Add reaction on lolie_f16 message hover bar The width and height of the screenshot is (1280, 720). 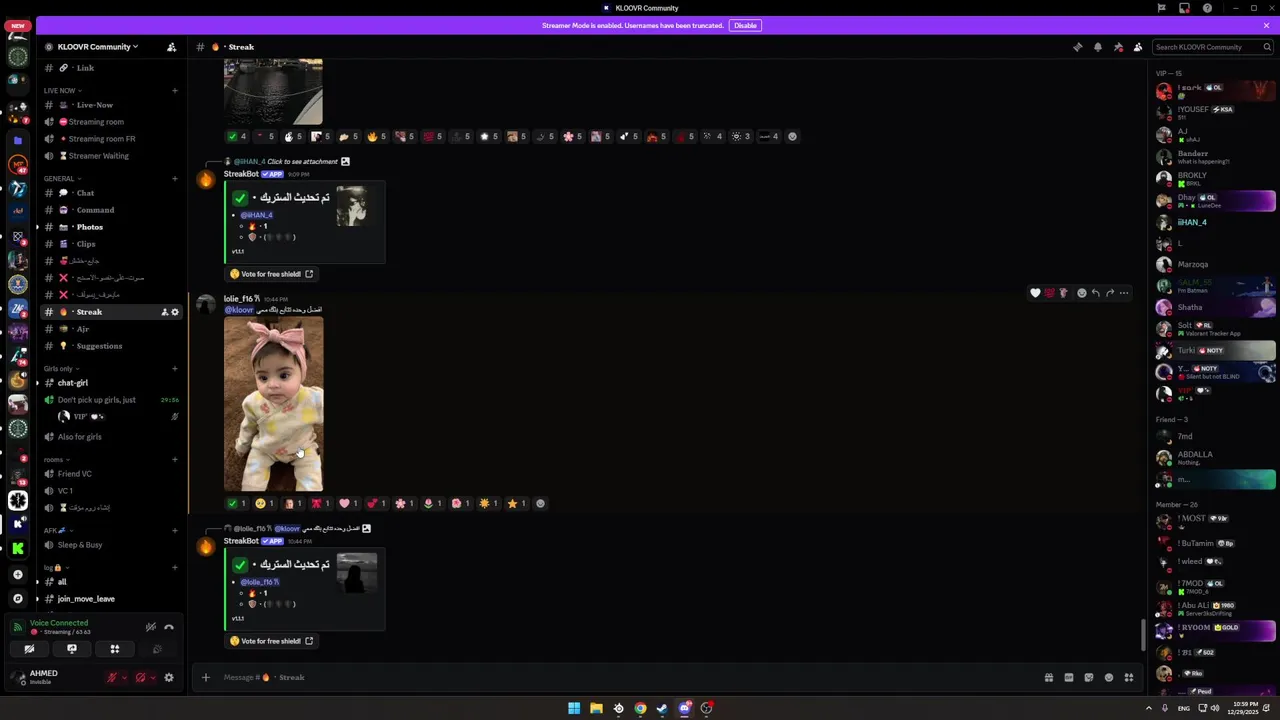click(x=1081, y=293)
